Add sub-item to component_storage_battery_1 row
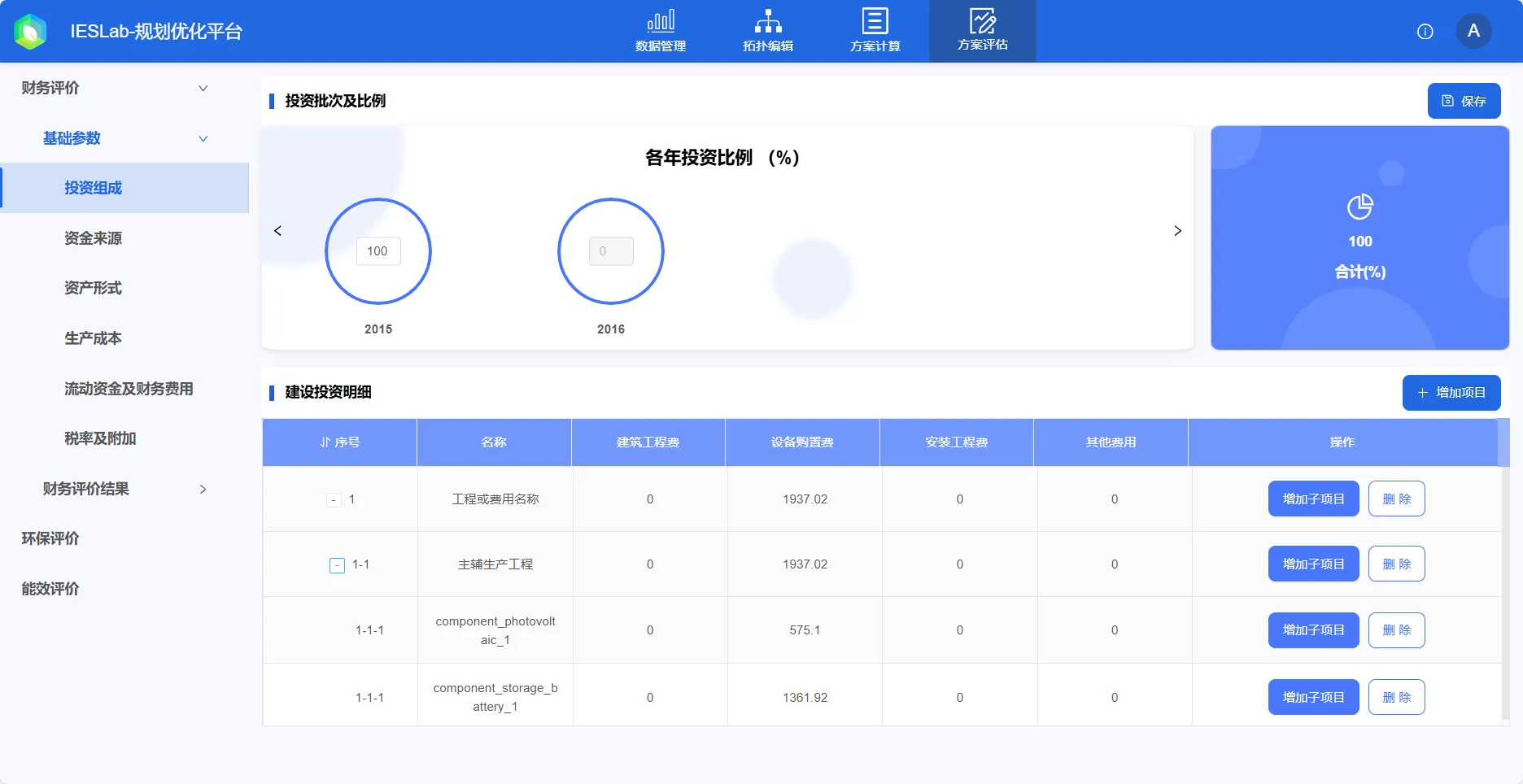This screenshot has height=784, width=1523. 1313,697
